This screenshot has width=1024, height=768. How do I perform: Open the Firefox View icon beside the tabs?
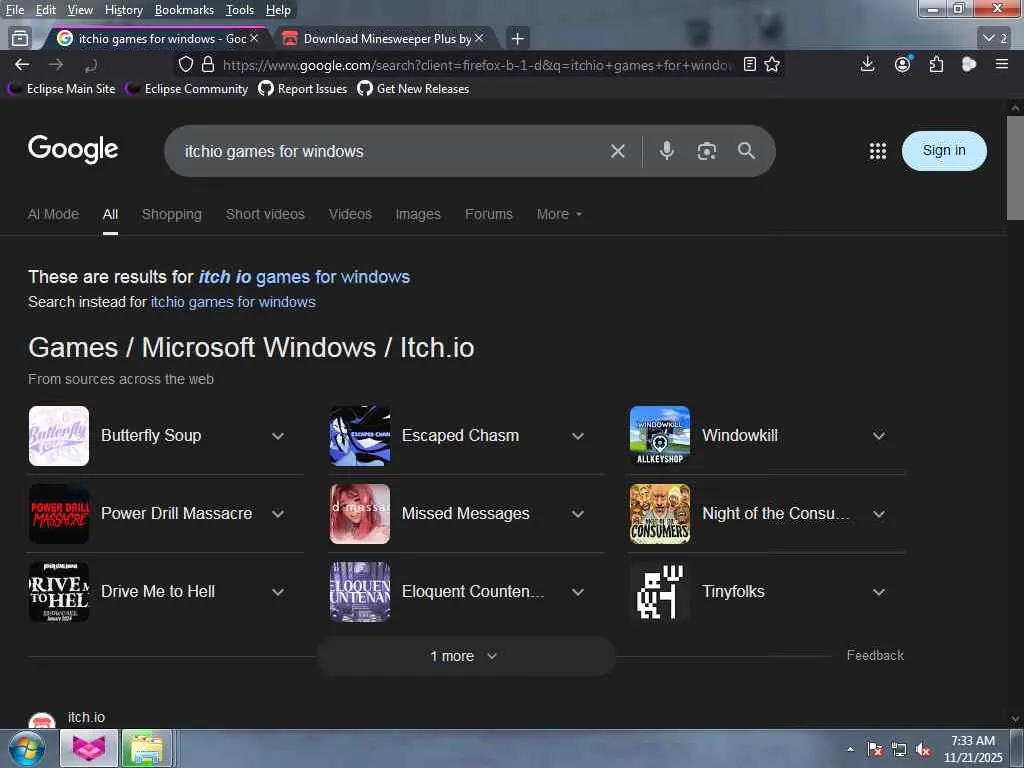[x=20, y=39]
